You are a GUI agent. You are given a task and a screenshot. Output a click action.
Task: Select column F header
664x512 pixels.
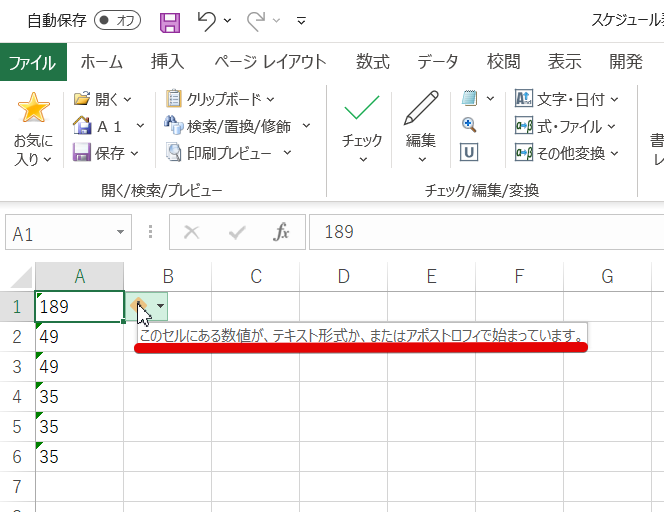coord(519,277)
